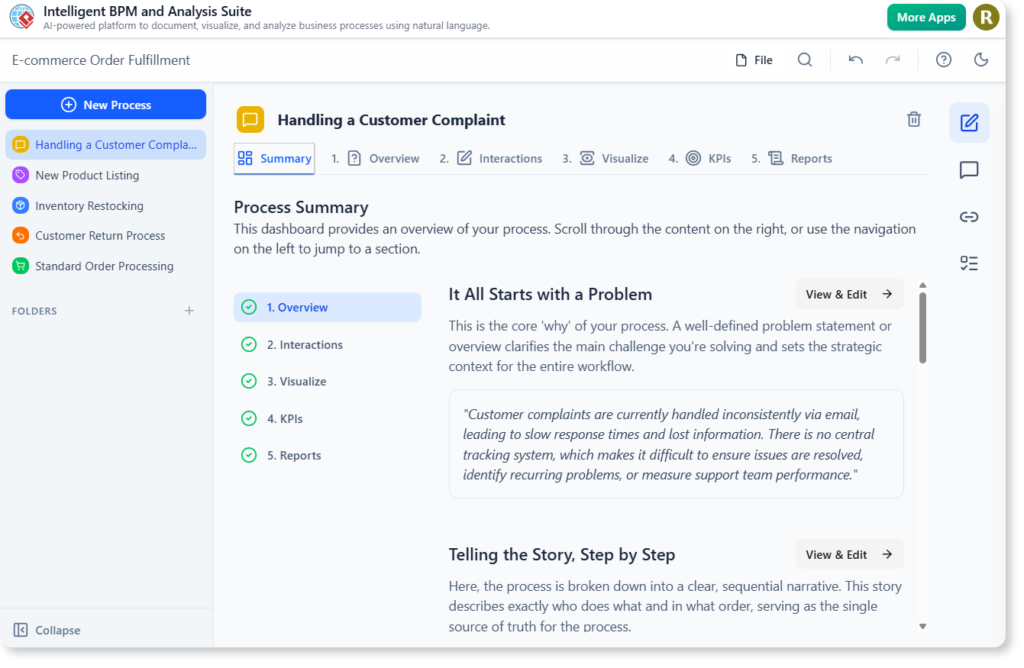Click the checkmark next to 5. Reports

pyautogui.click(x=248, y=455)
